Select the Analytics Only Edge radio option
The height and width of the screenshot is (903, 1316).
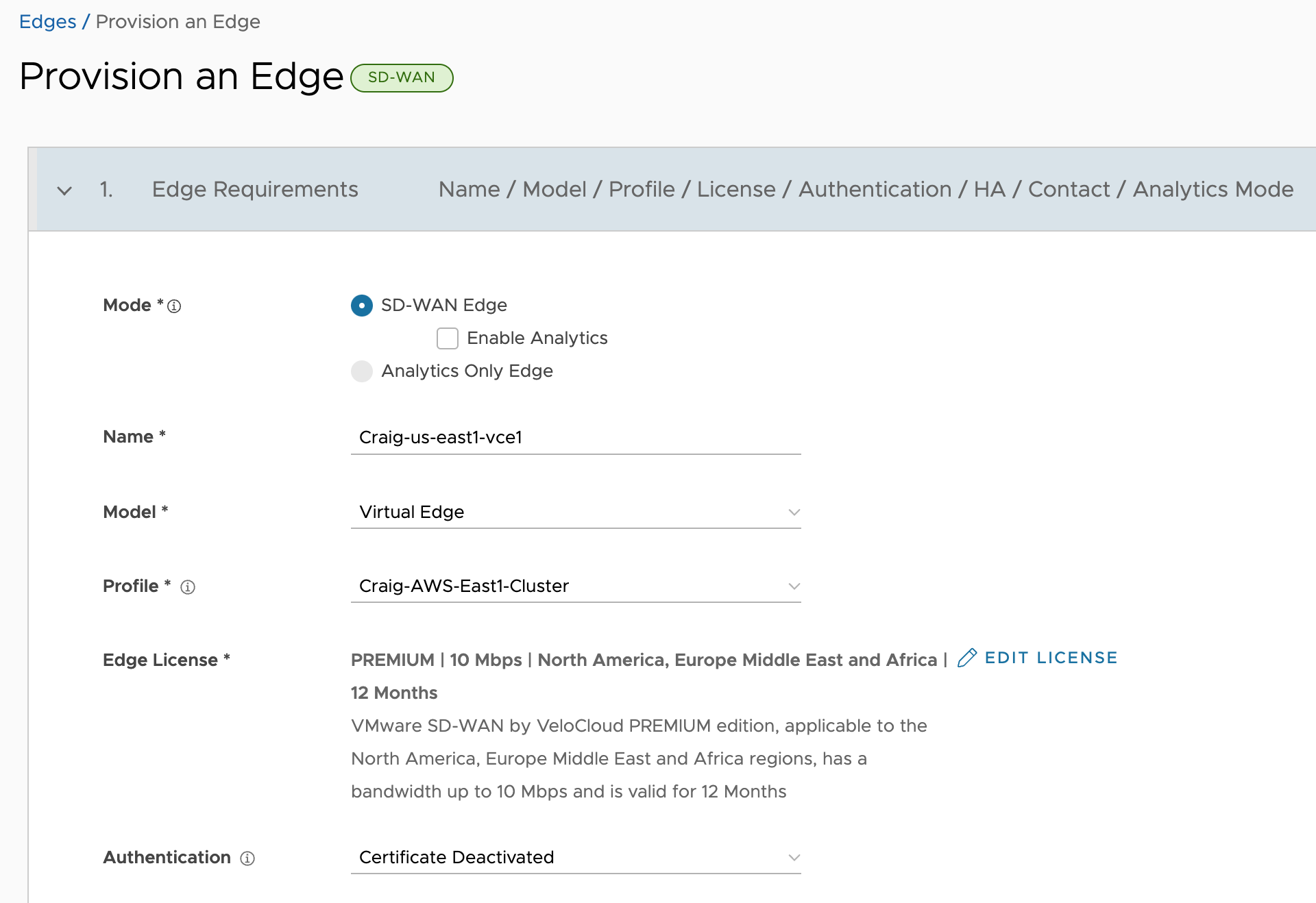(362, 371)
